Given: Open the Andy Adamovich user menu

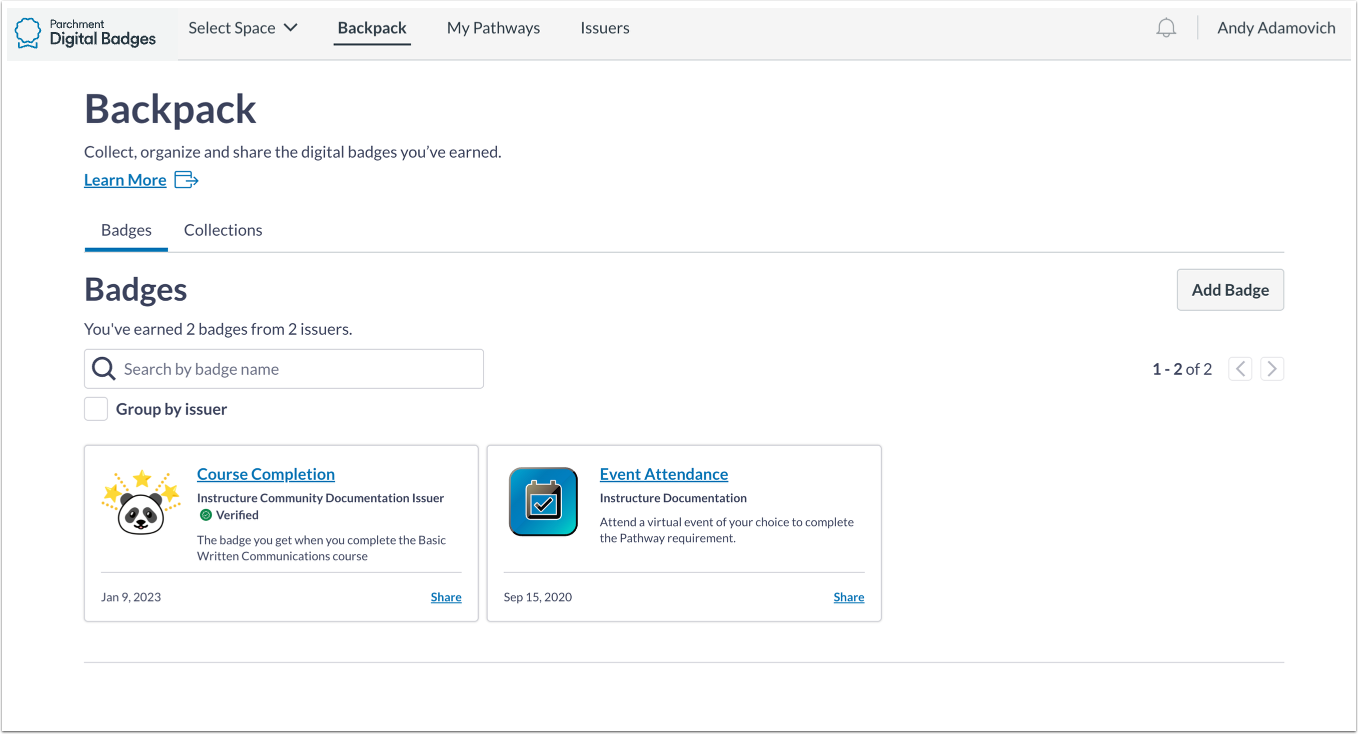Looking at the screenshot, I should click(x=1276, y=28).
